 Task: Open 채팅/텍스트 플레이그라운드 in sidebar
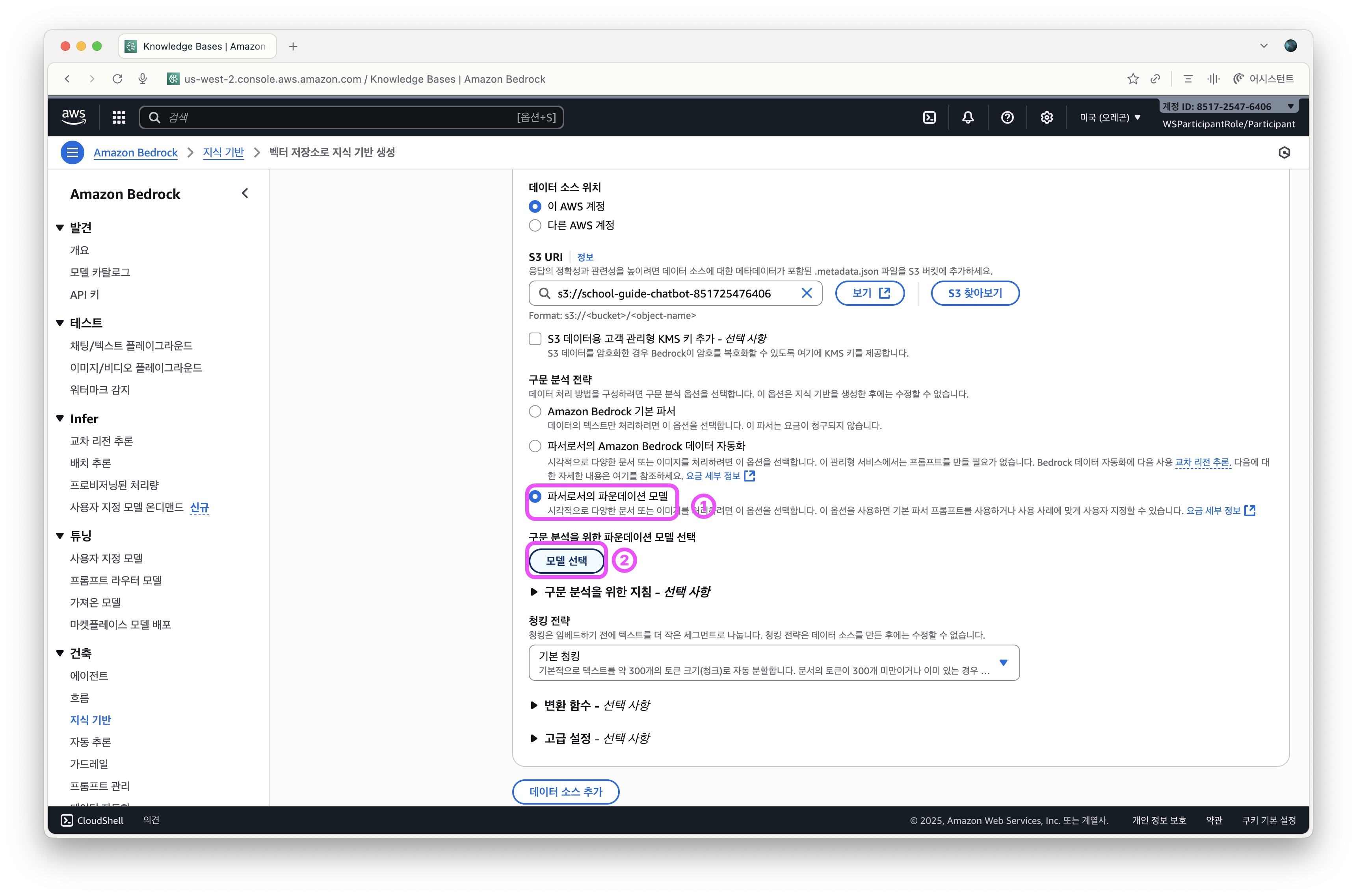[x=131, y=345]
